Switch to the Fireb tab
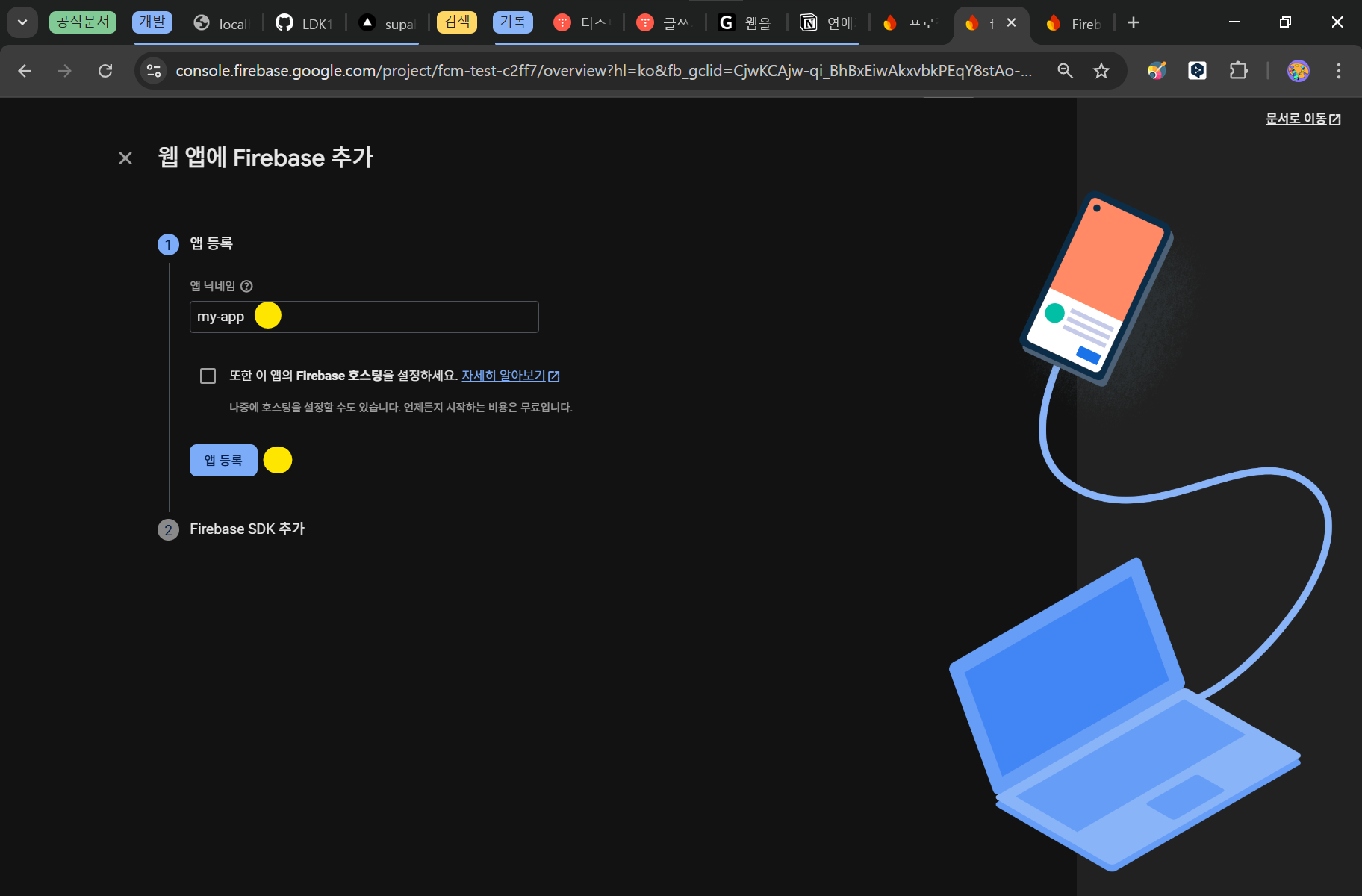The height and width of the screenshot is (896, 1362). (x=1073, y=23)
